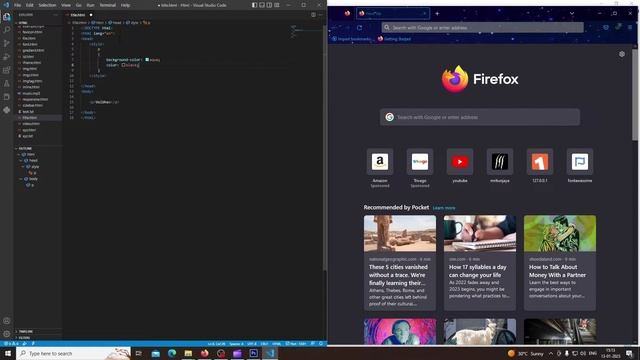The width and height of the screenshot is (640, 360).
Task: Click the Firefox pocket shield icon in toolbar
Action: [x=606, y=27]
